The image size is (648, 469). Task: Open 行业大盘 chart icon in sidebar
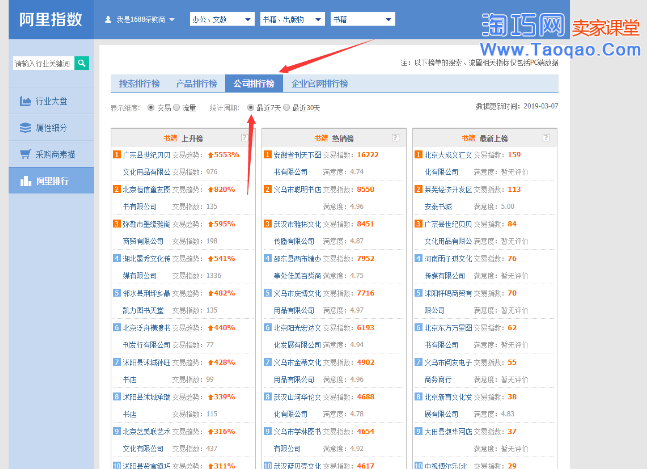coord(26,101)
